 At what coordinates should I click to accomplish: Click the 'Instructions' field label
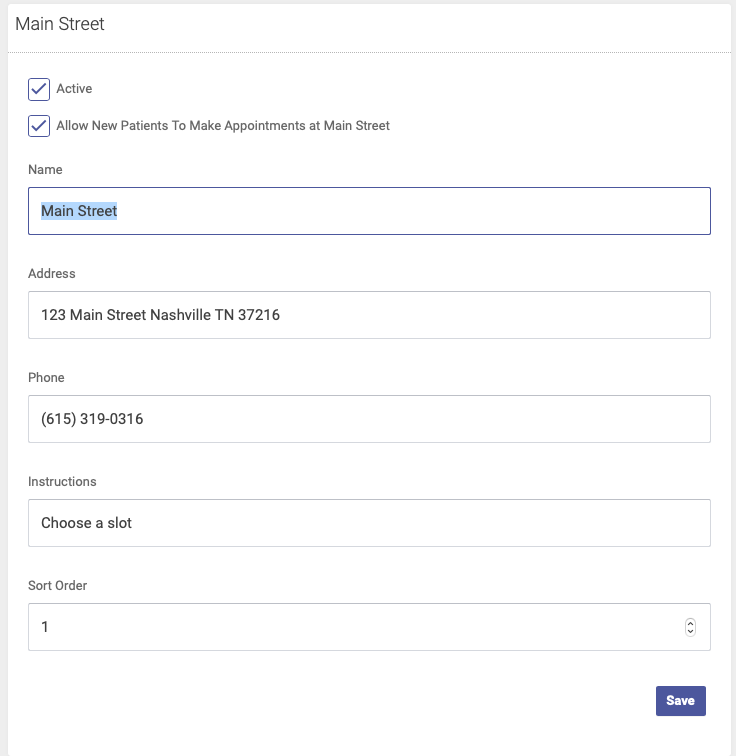(x=62, y=482)
